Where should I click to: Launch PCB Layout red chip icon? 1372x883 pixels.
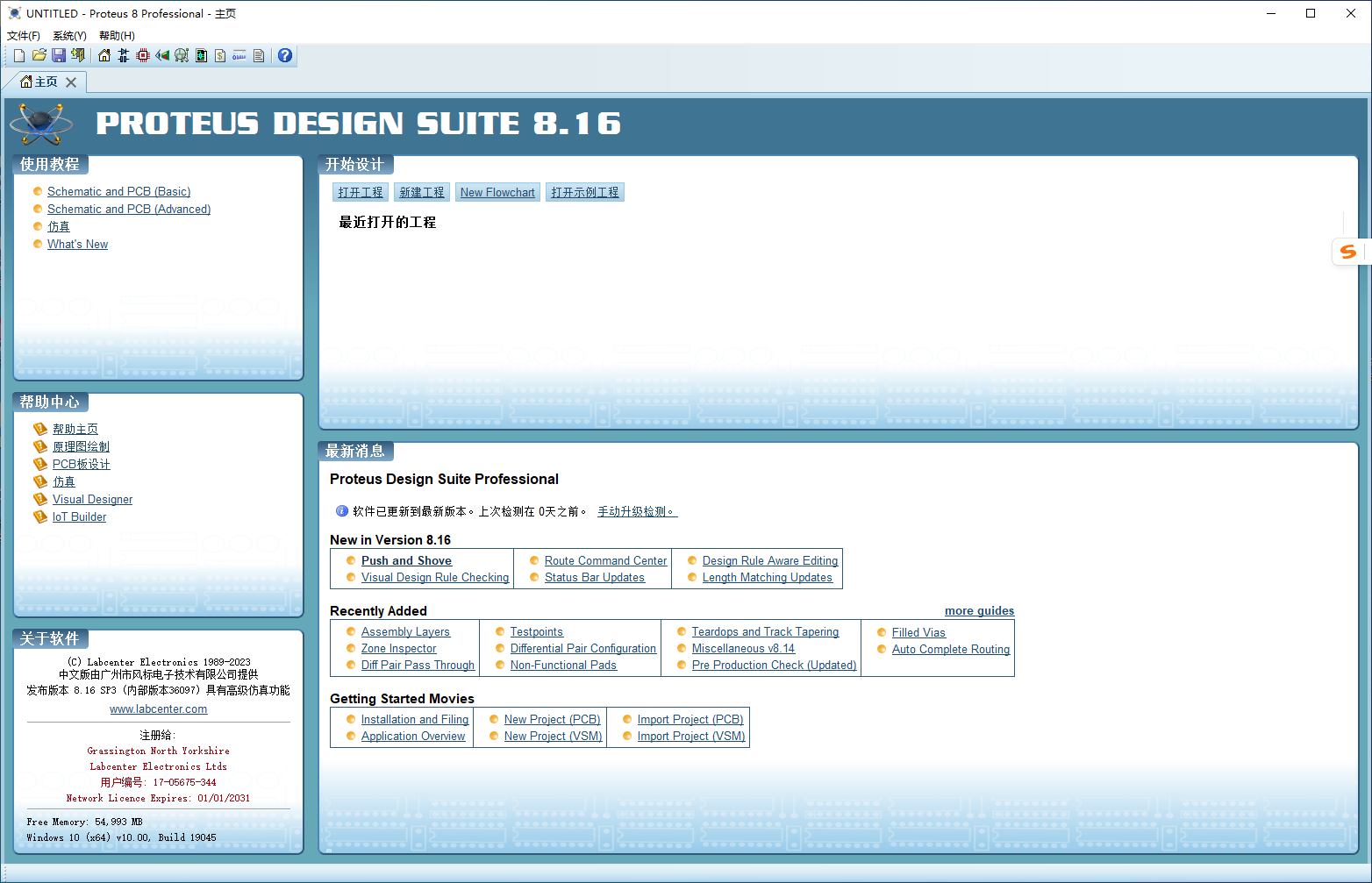tap(143, 55)
